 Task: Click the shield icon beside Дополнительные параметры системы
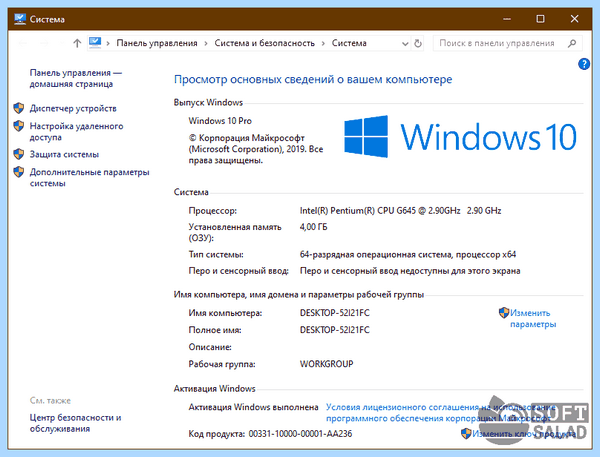(x=19, y=172)
